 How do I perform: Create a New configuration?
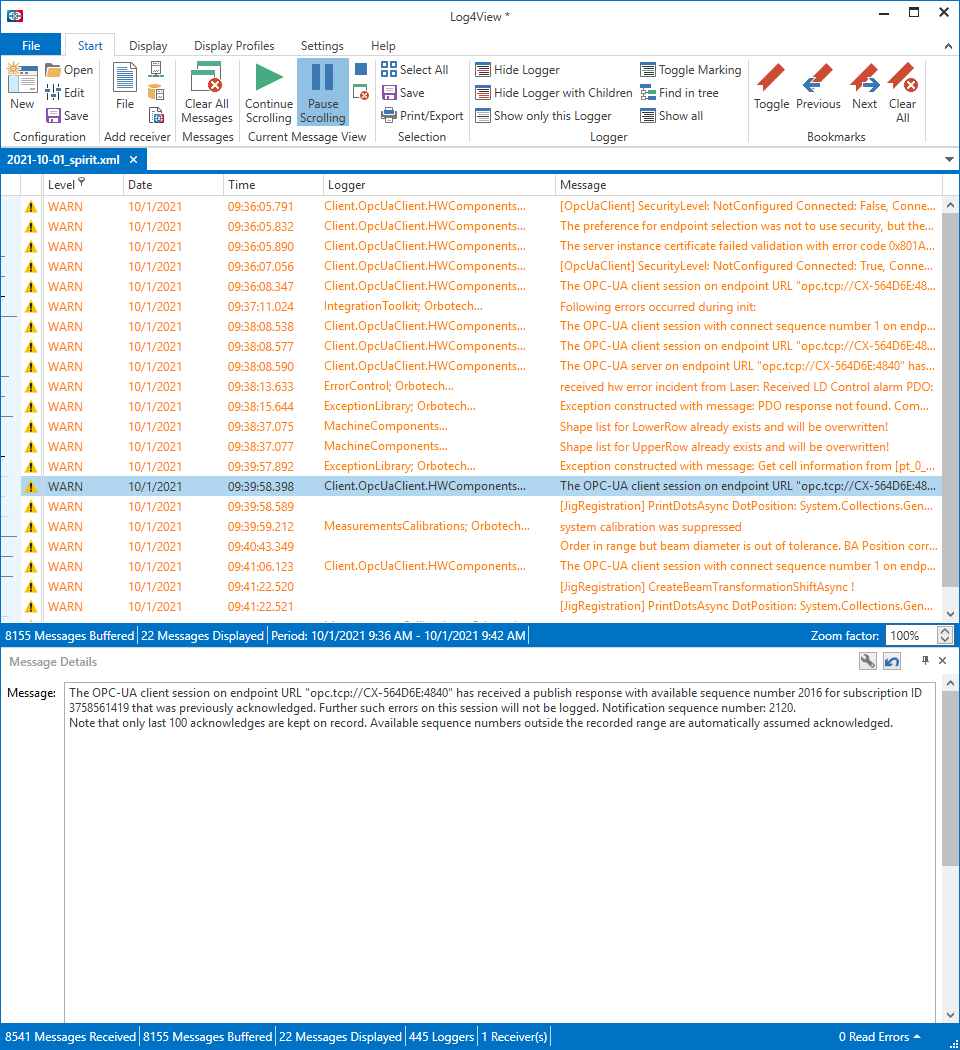[x=22, y=86]
